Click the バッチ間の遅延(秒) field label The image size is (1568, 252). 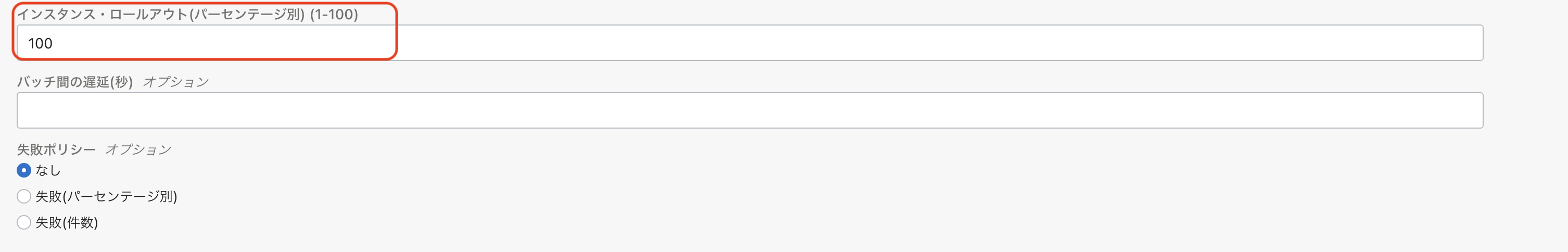coord(75,82)
